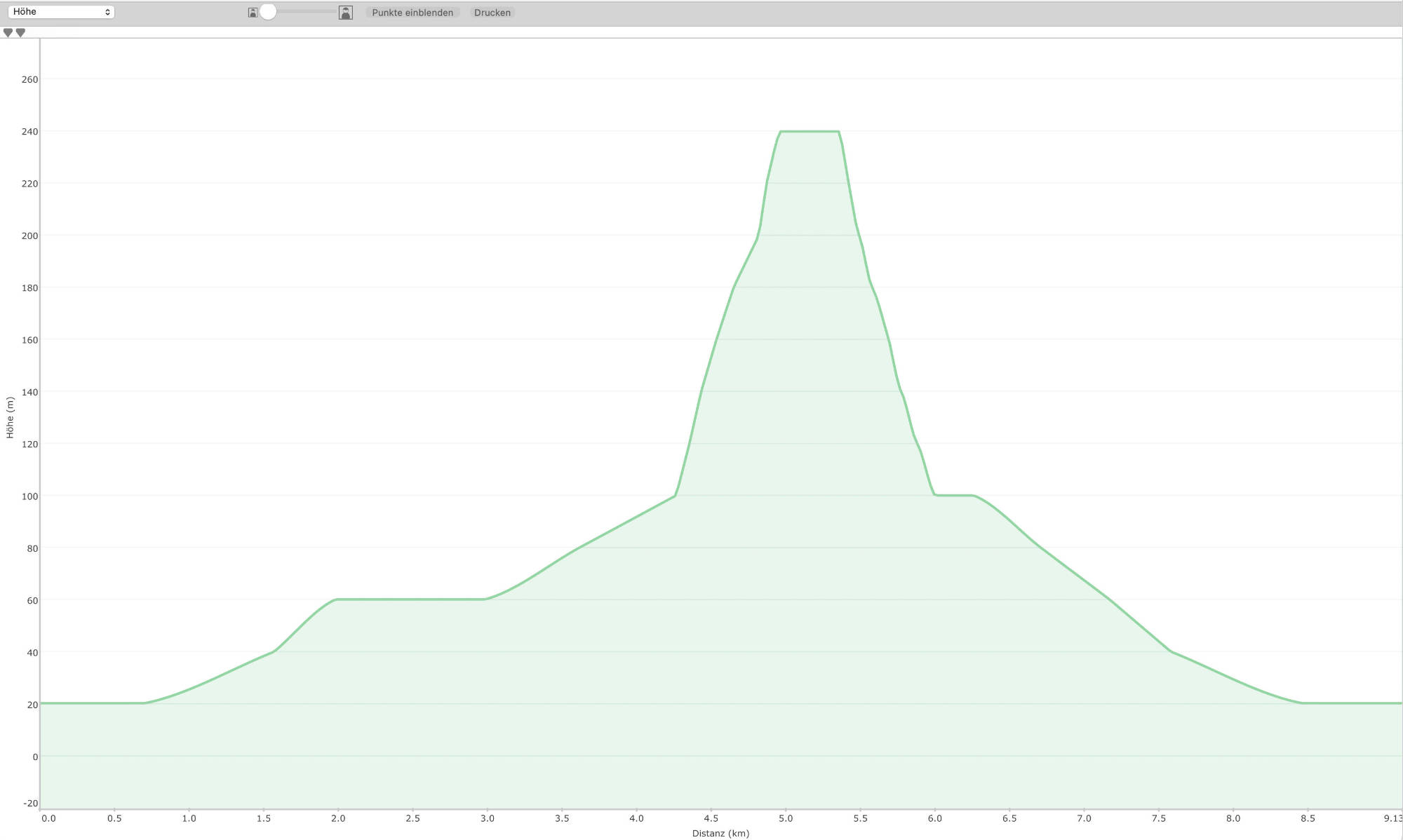Click the Drucken button
1403x840 pixels.
coord(492,13)
